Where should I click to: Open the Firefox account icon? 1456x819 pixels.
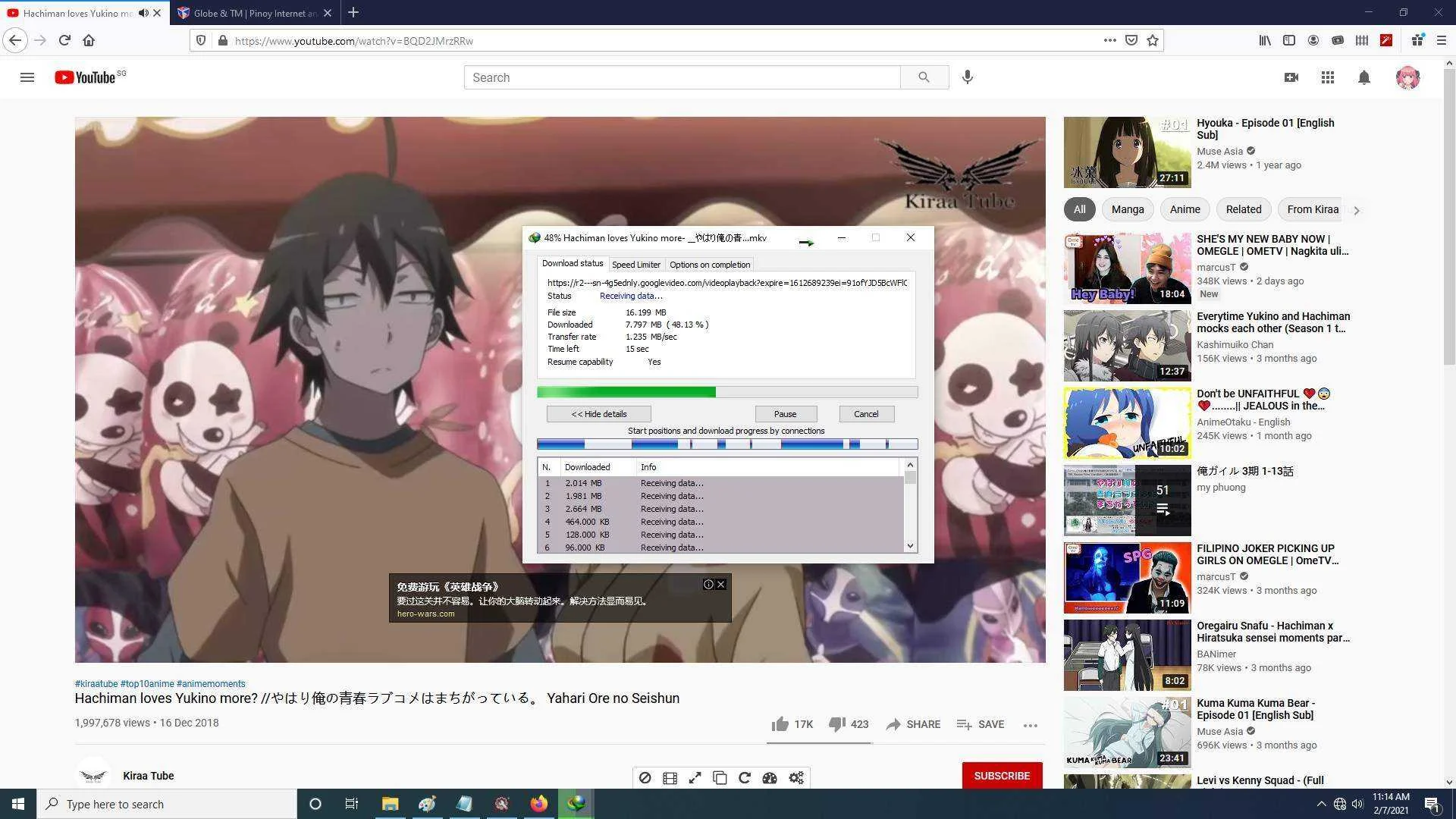(x=1313, y=40)
